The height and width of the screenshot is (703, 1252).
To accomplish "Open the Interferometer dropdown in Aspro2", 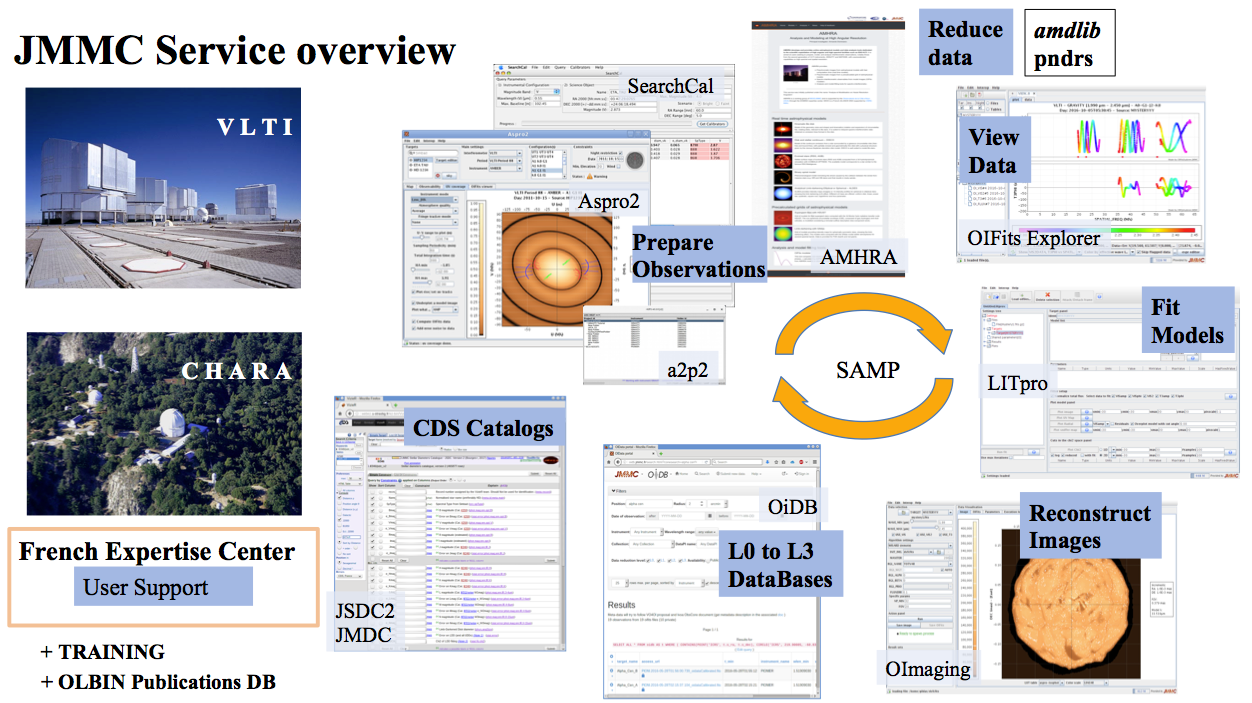I will coord(505,153).
